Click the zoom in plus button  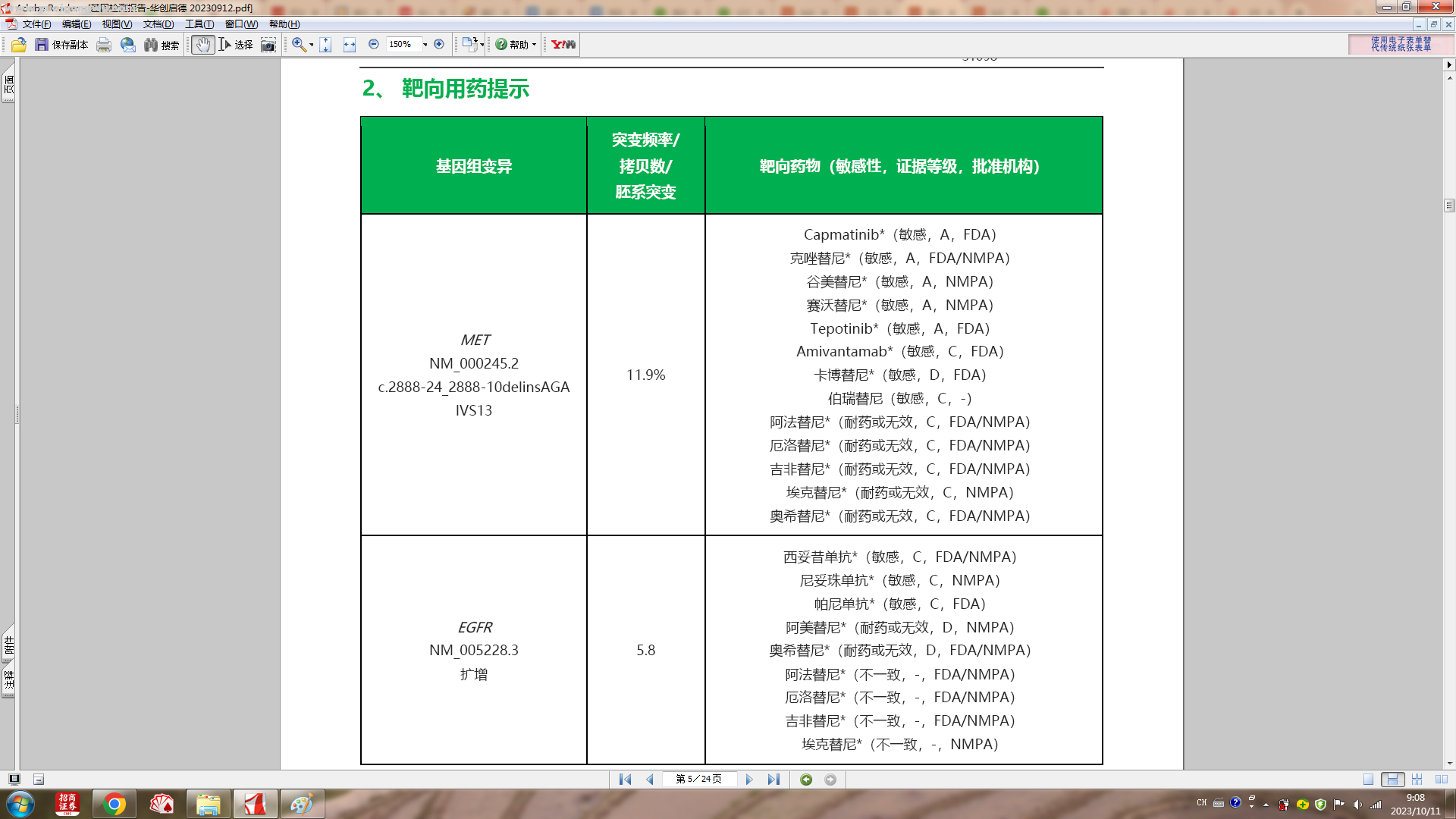click(x=439, y=45)
